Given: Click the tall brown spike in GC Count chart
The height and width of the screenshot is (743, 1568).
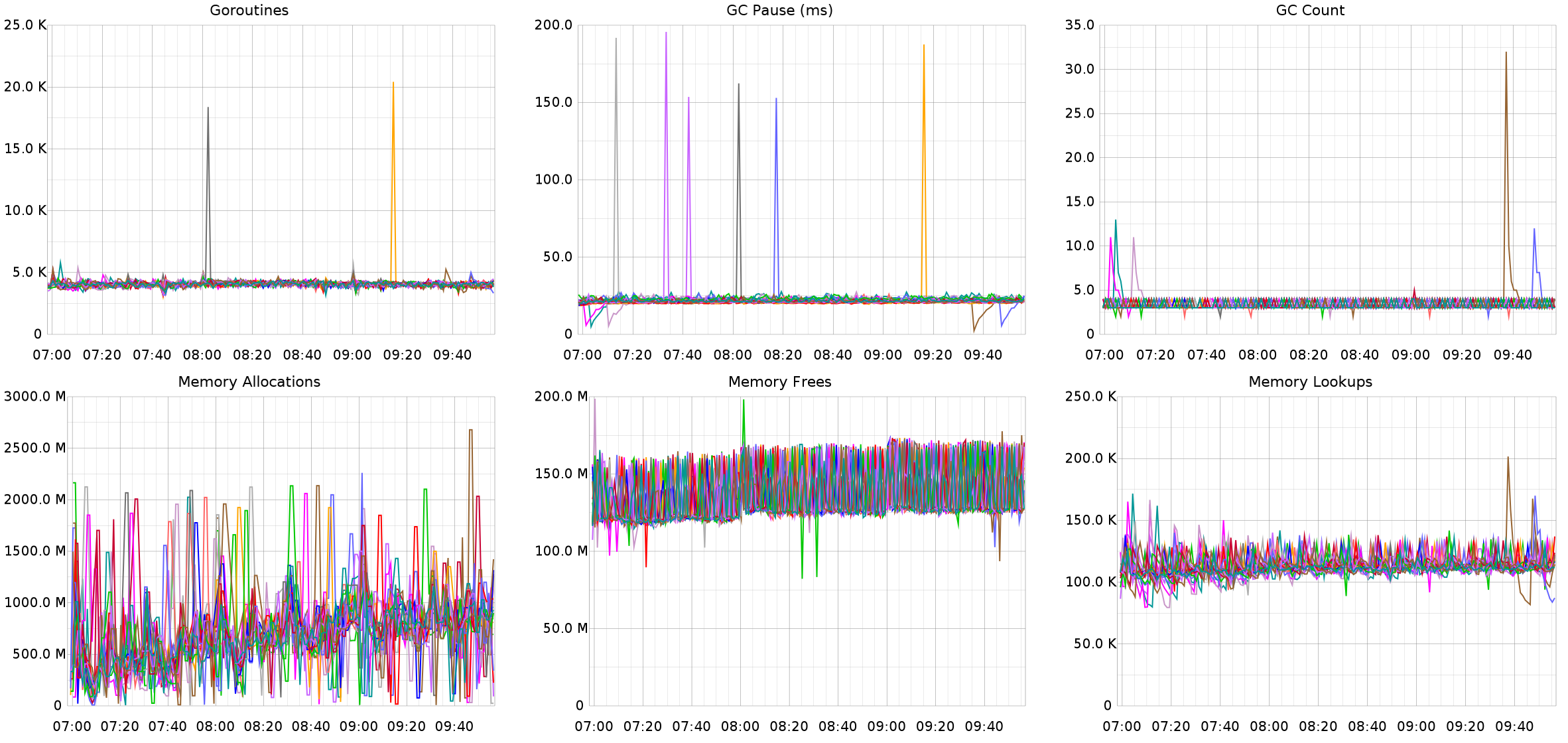Looking at the screenshot, I should (1506, 54).
